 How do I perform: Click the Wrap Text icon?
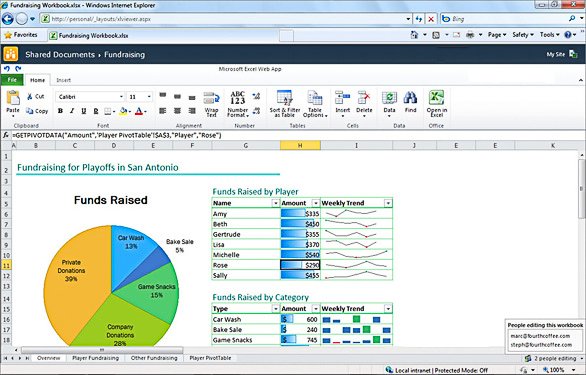(x=212, y=99)
